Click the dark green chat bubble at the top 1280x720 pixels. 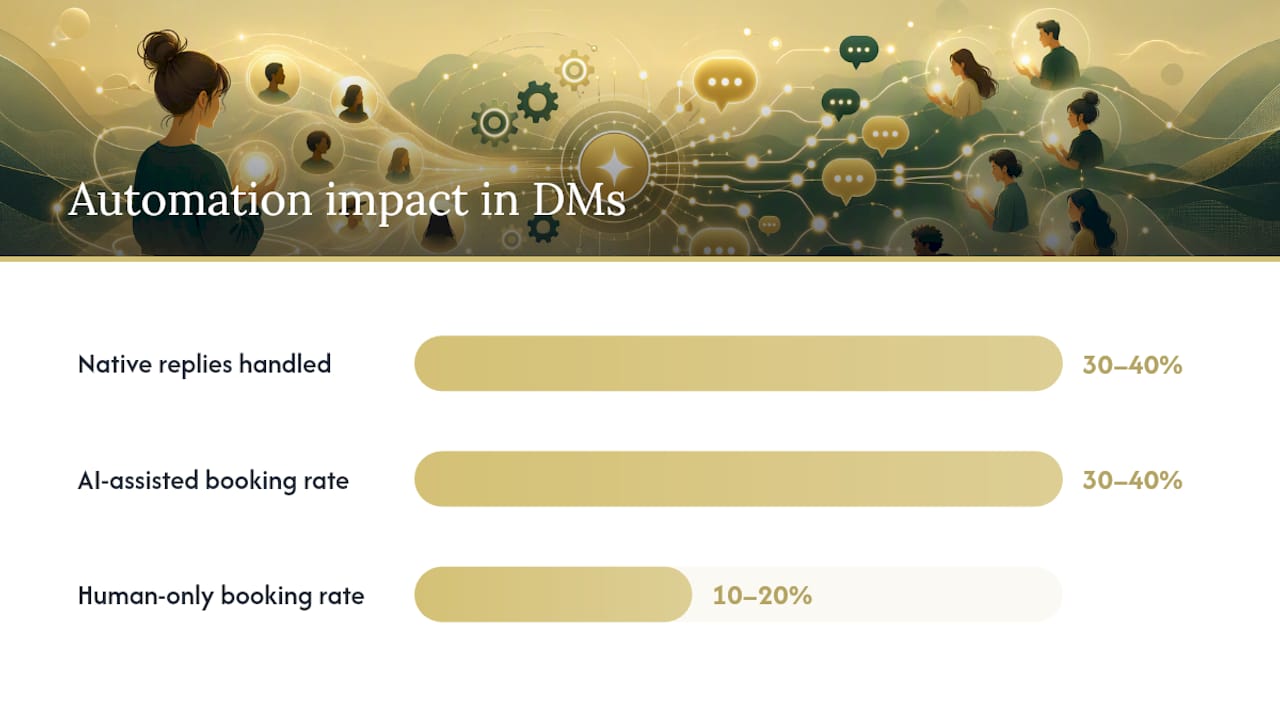[858, 51]
